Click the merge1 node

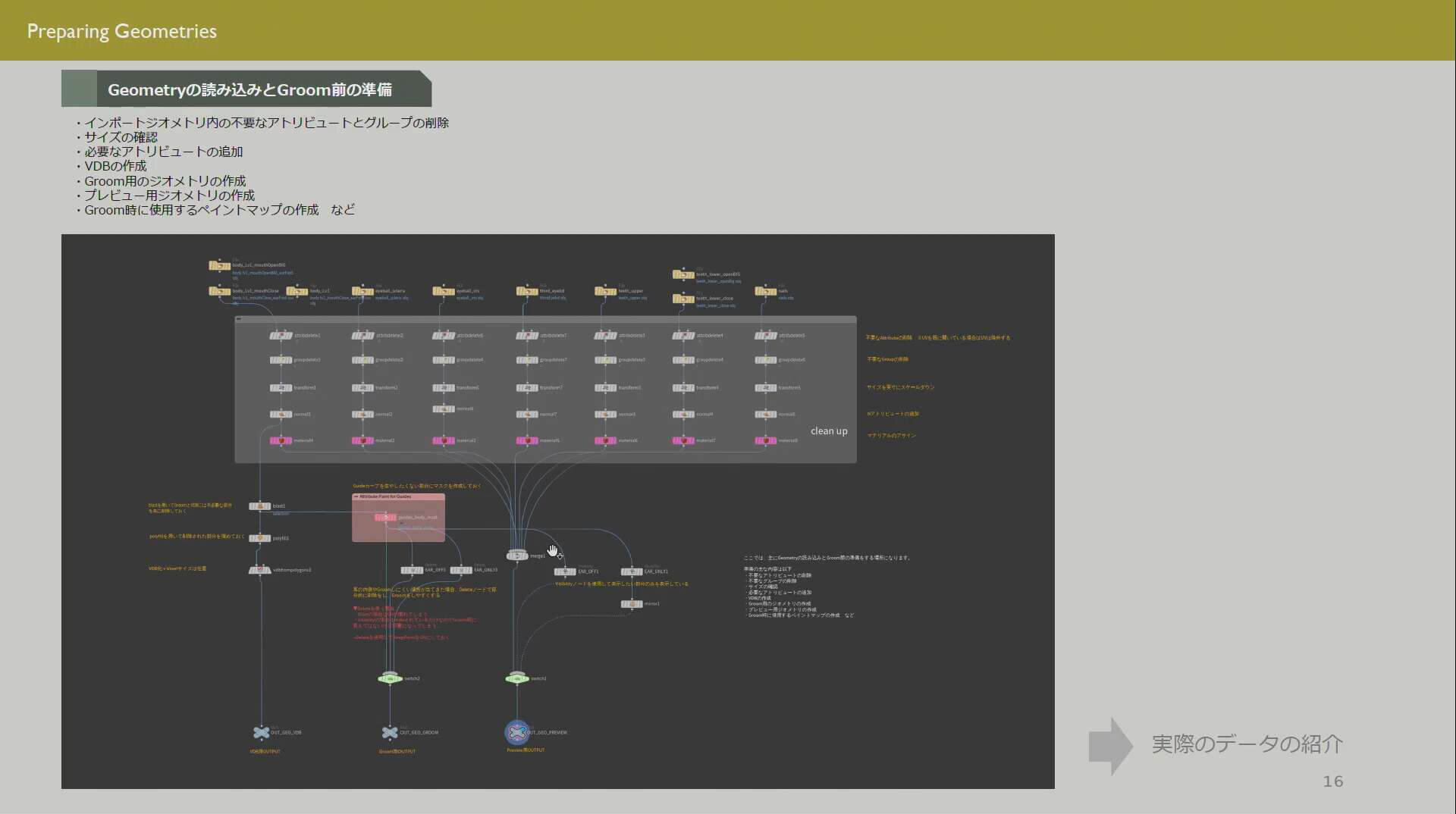(517, 556)
